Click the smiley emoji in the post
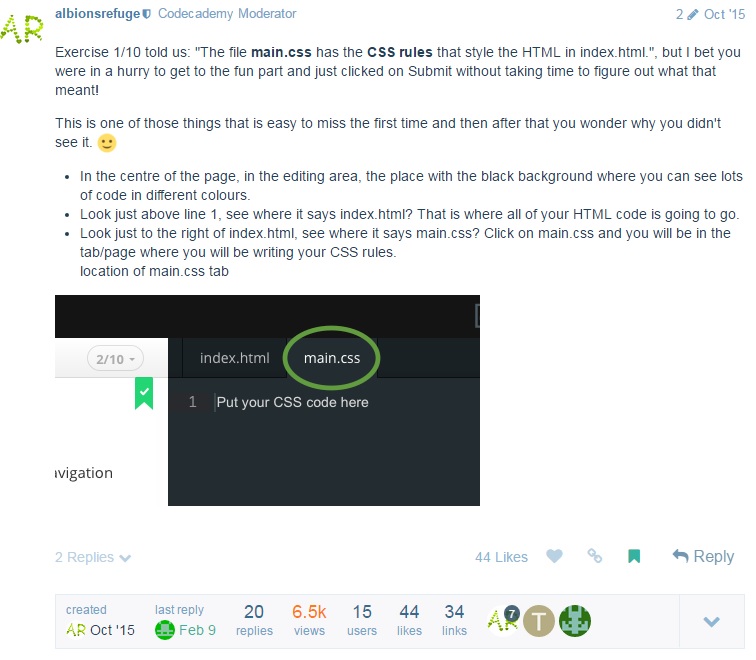Image resolution: width=756 pixels, height=660 pixels. 107,143
